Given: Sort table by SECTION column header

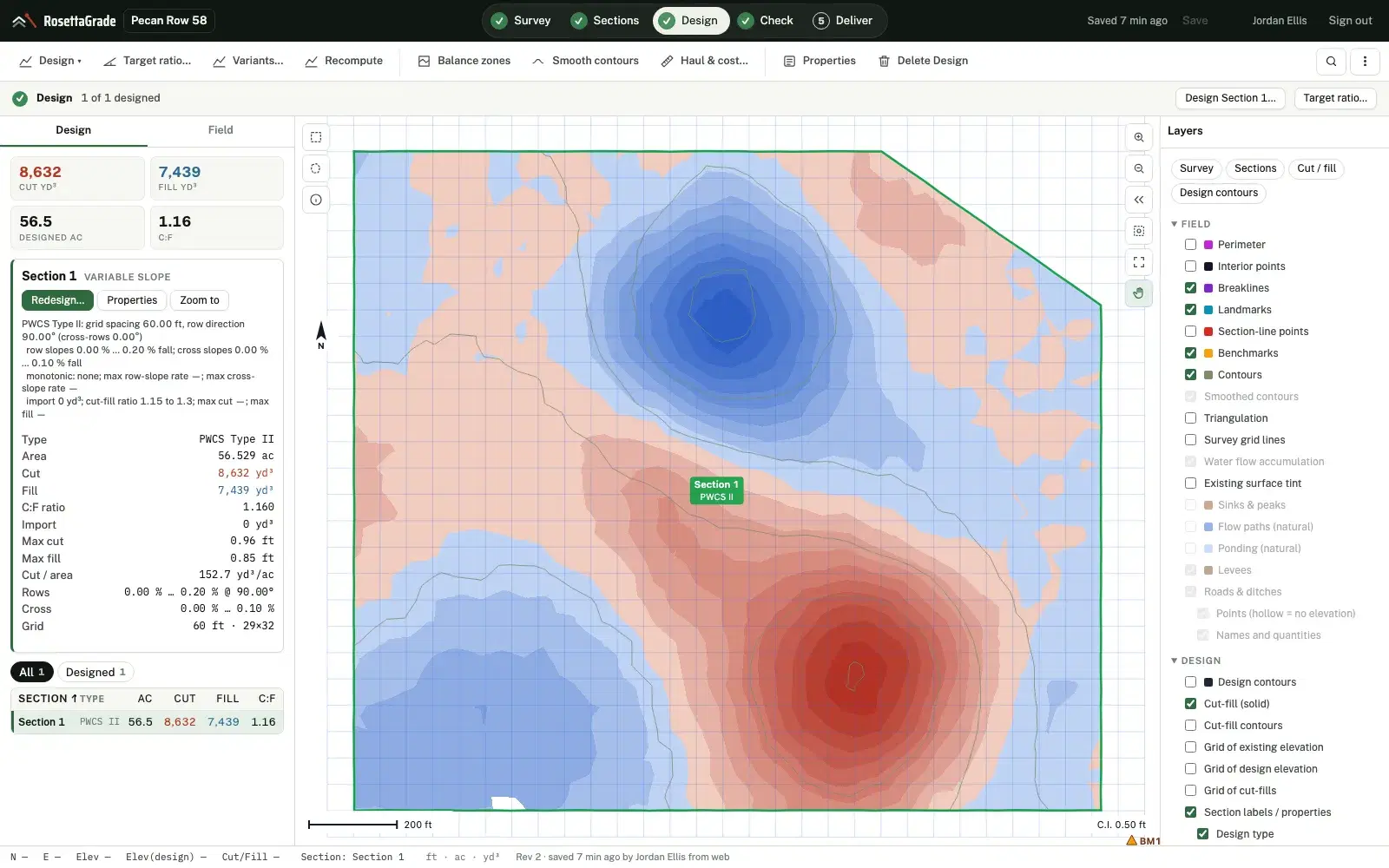Looking at the screenshot, I should pos(48,699).
